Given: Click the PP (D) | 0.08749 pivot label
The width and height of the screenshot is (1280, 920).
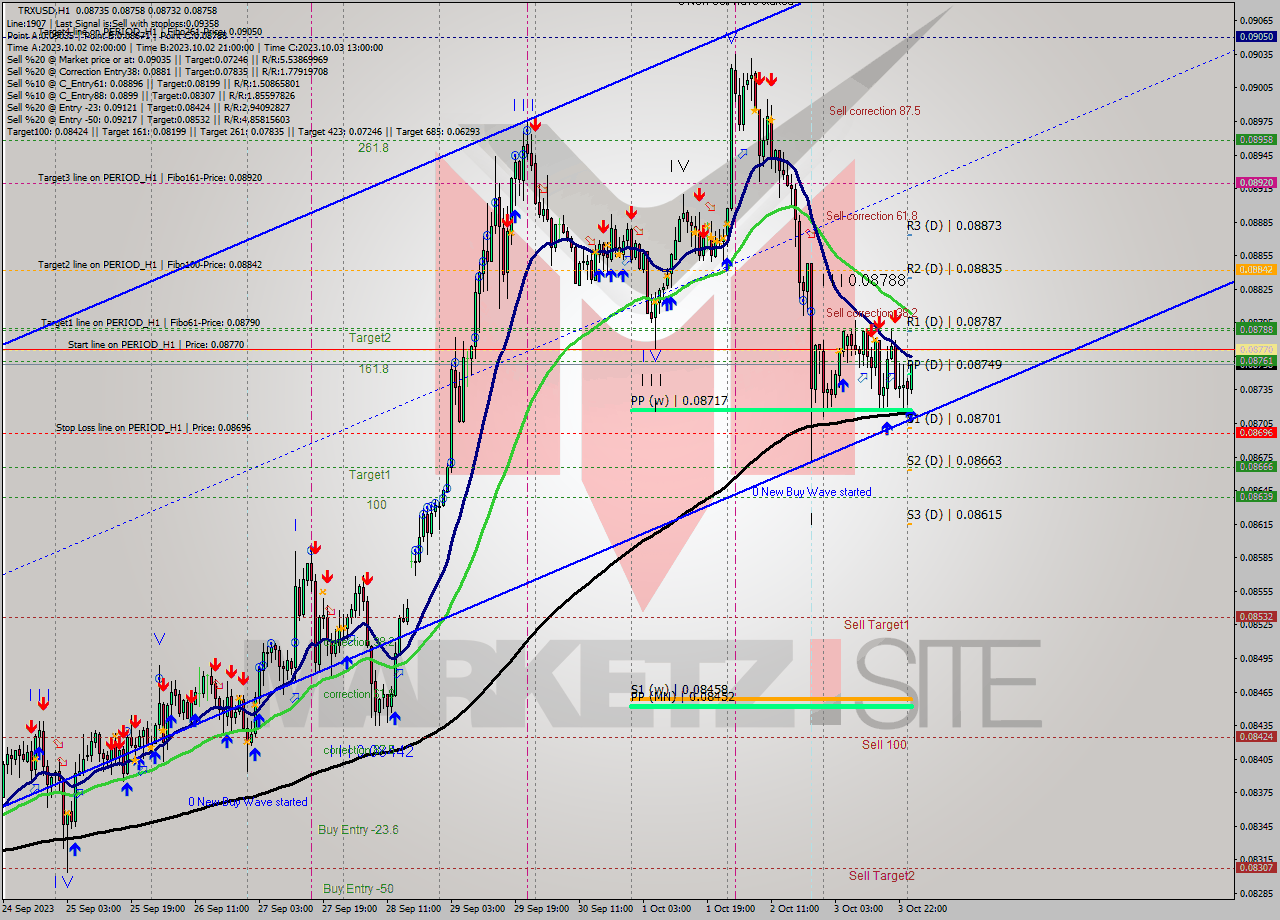Looking at the screenshot, I should point(954,365).
